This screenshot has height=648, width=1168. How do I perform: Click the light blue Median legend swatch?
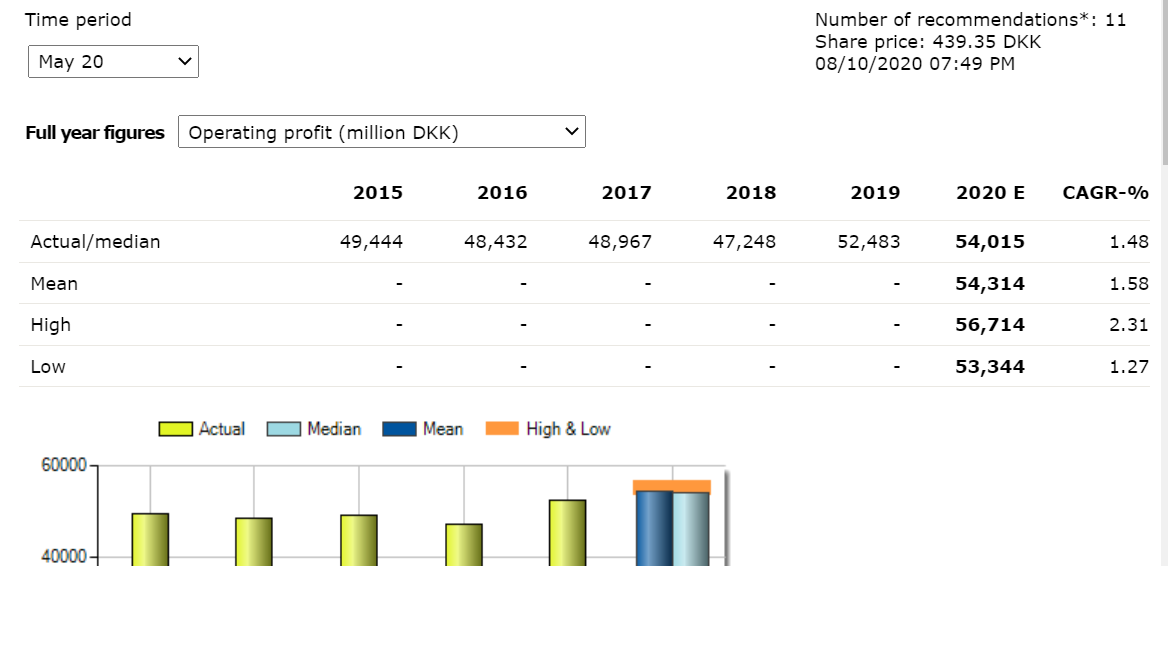(x=283, y=429)
